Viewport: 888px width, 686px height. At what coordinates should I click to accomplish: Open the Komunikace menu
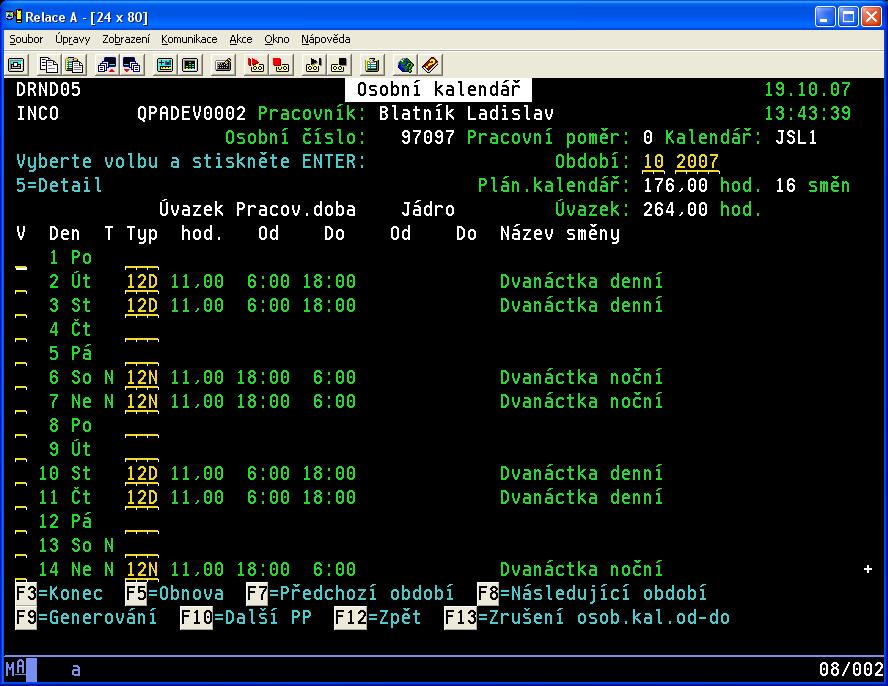point(189,39)
